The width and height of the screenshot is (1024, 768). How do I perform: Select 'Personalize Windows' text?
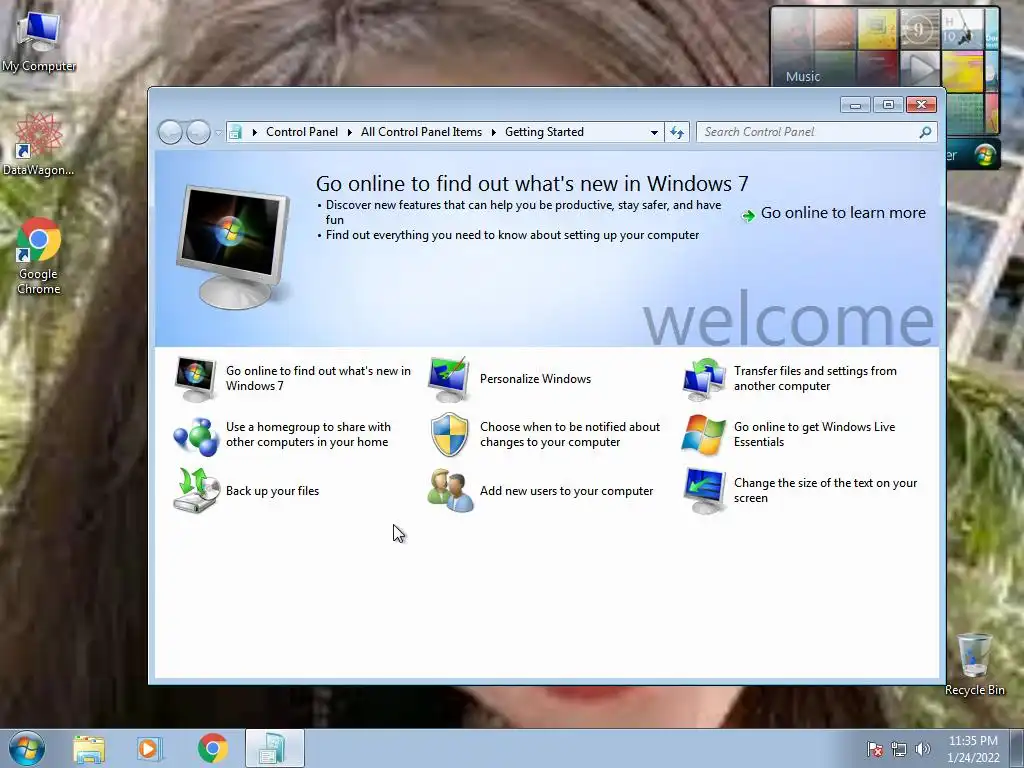(x=535, y=379)
